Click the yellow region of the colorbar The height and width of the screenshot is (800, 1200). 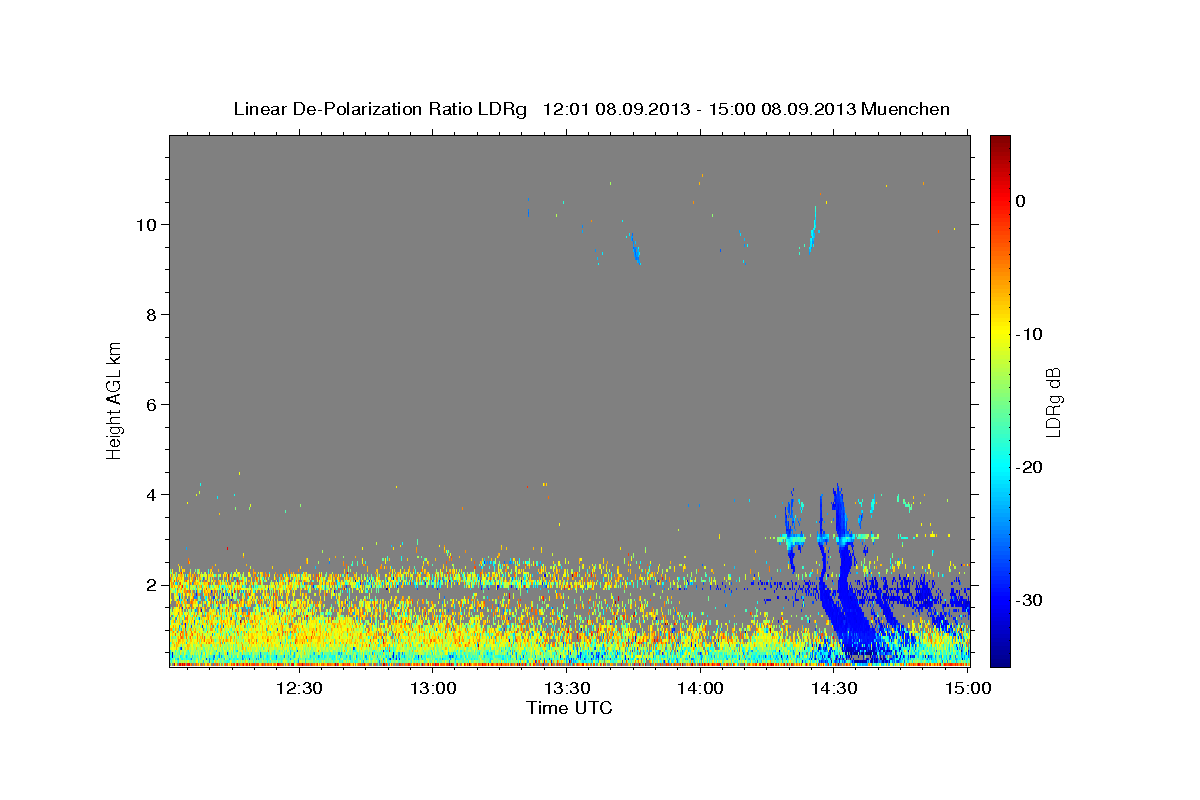click(x=1000, y=334)
